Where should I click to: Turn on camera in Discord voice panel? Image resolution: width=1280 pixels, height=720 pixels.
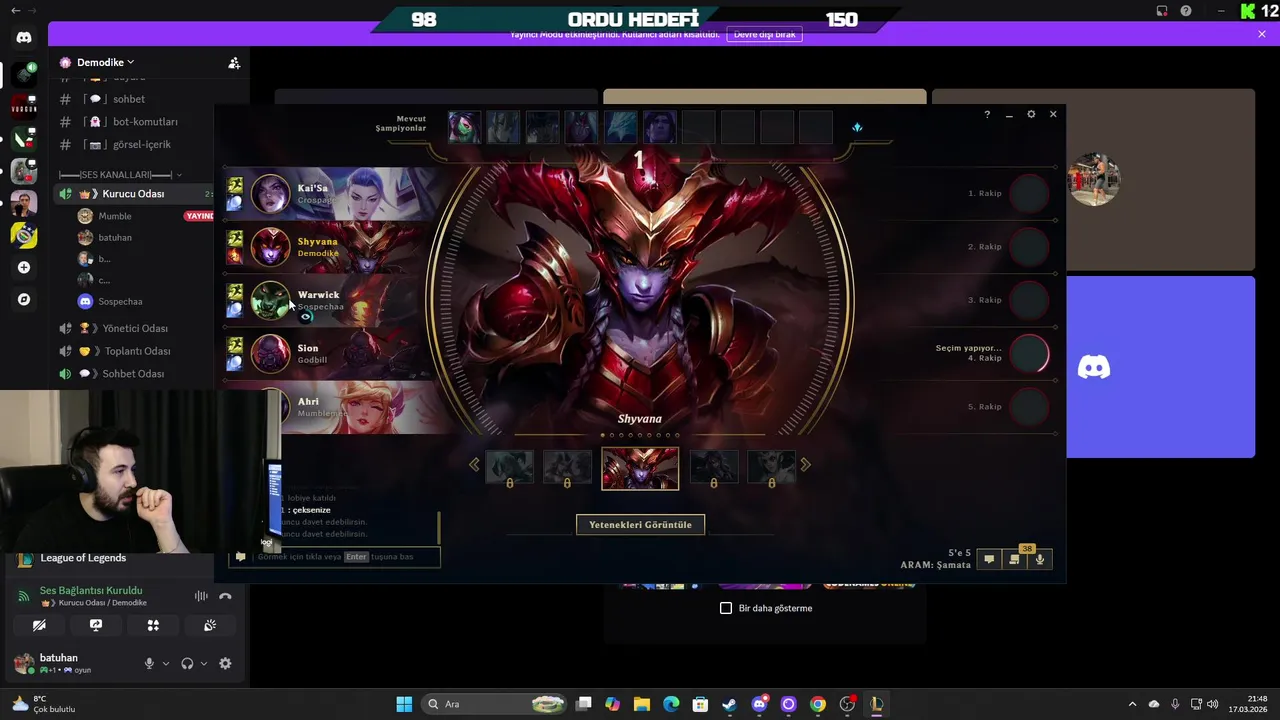(39, 625)
